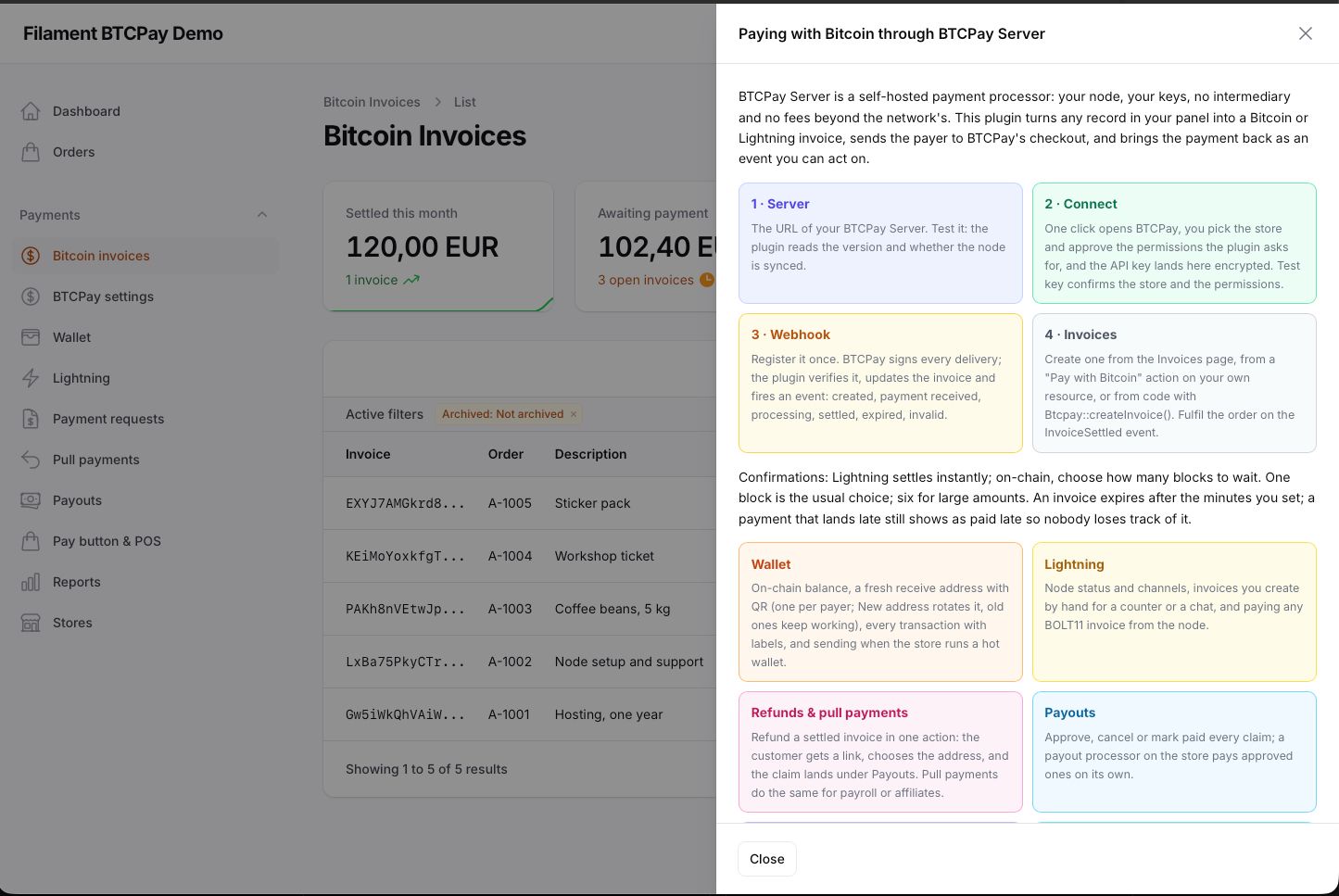This screenshot has height=896, width=1339.
Task: Click order number A-1005
Action: pyautogui.click(x=510, y=503)
